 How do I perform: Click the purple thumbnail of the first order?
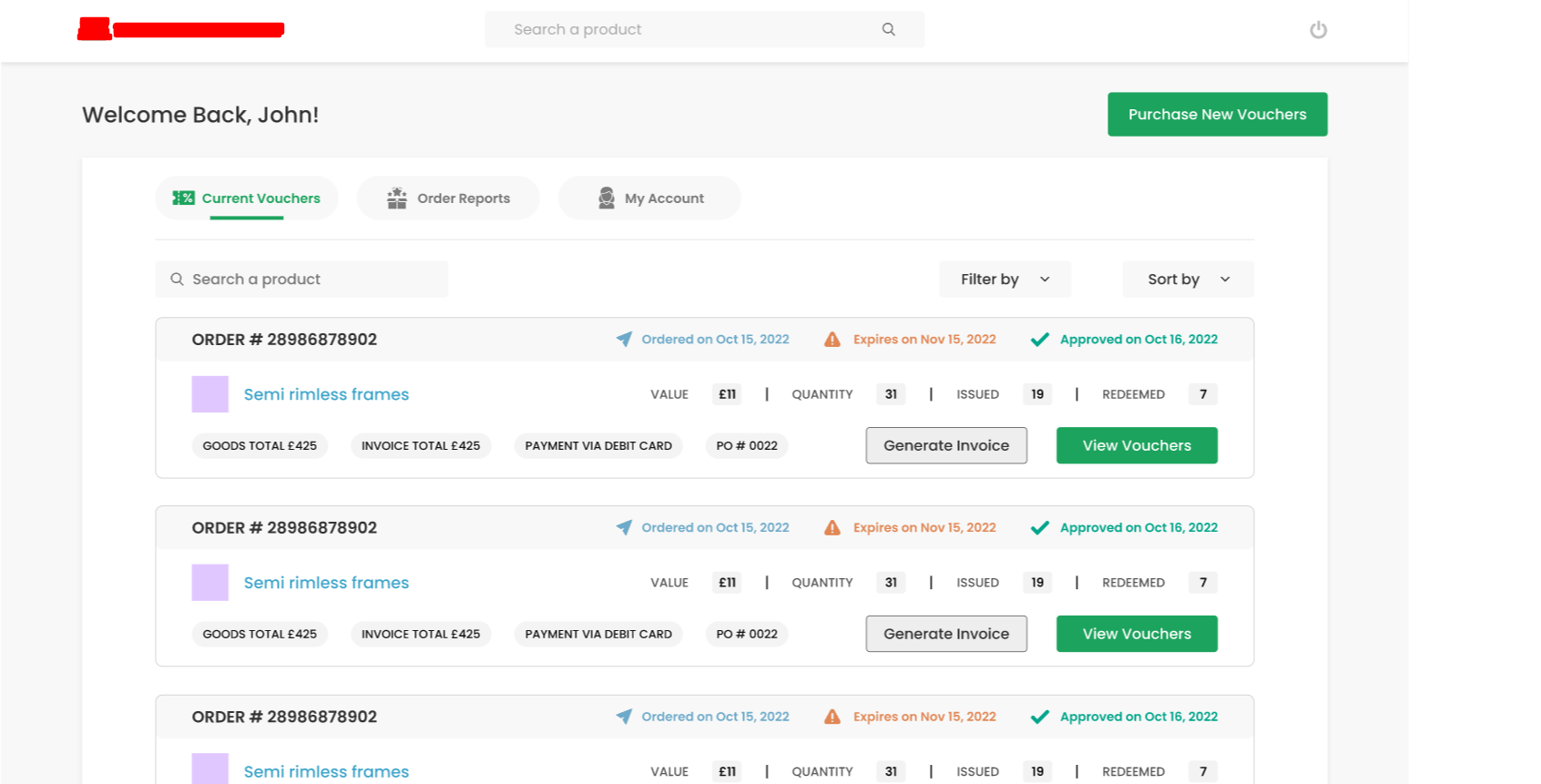pos(209,394)
